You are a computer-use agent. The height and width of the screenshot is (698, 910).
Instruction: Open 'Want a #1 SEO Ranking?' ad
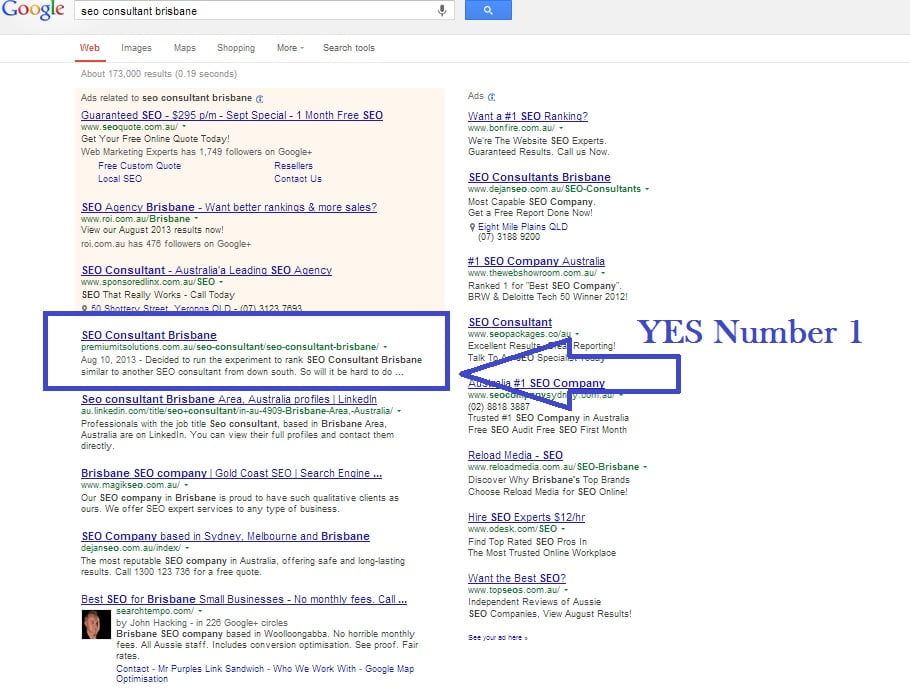tap(528, 116)
